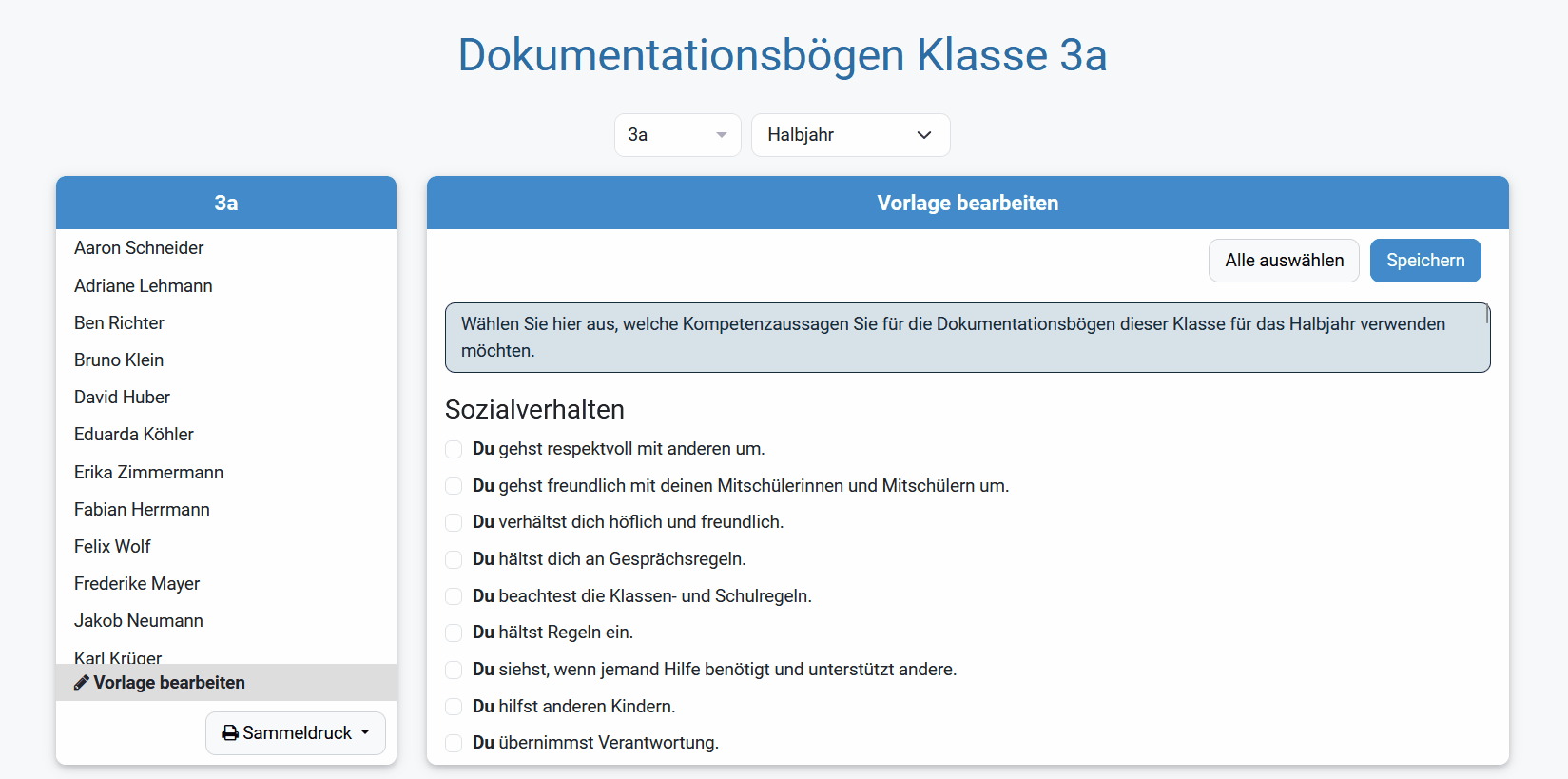Check 'Du beachtest die Klassen- und Schulregeln'
This screenshot has width=1568, height=779.
[x=454, y=596]
